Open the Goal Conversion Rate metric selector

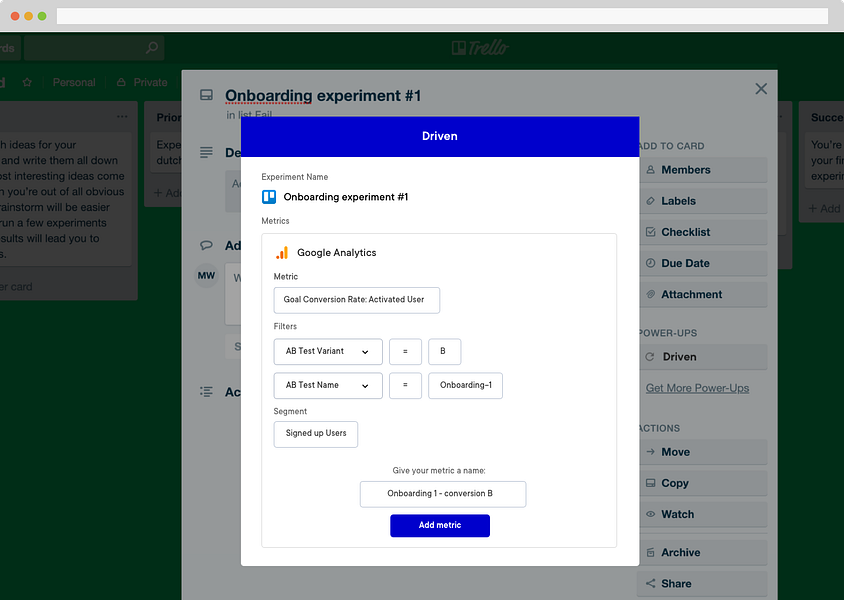coord(356,300)
